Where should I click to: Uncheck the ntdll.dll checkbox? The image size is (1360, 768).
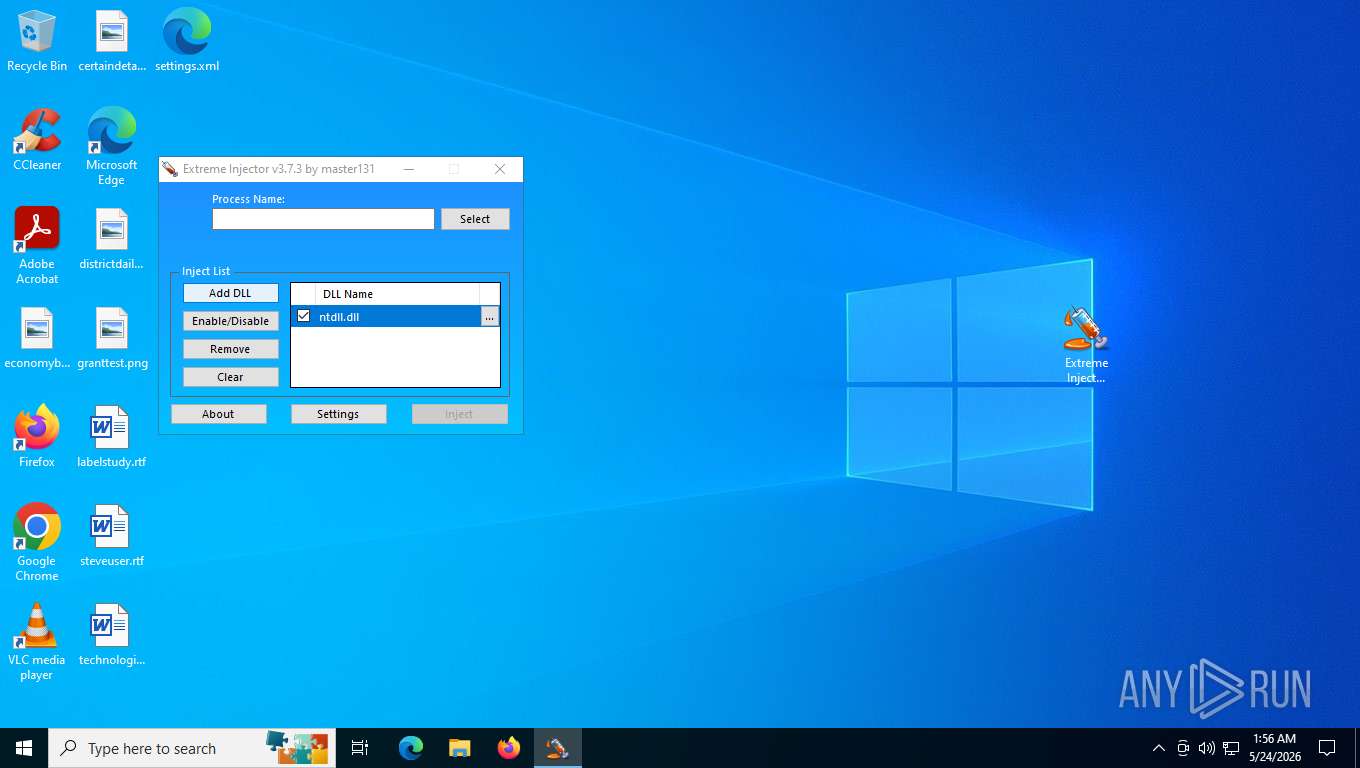[304, 316]
